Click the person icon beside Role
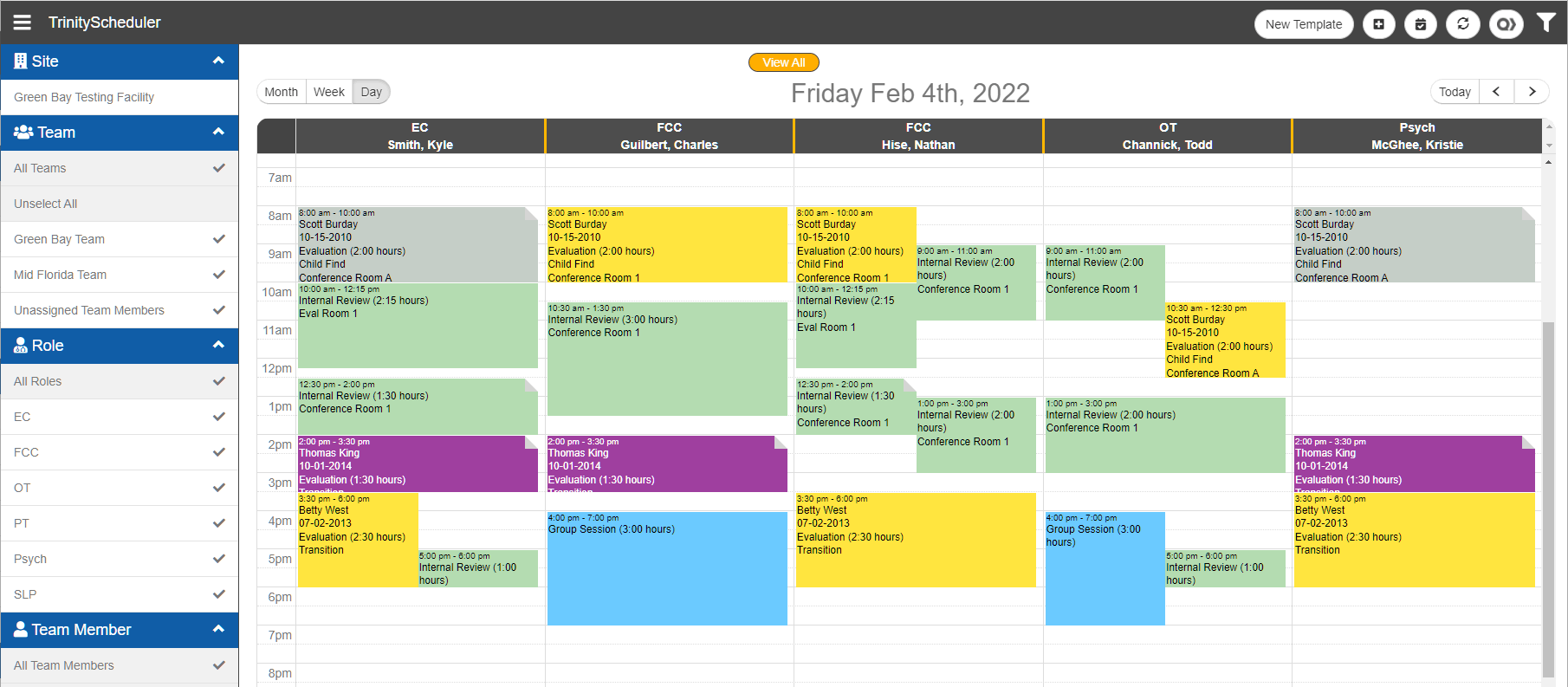The height and width of the screenshot is (687, 1568). [x=21, y=346]
